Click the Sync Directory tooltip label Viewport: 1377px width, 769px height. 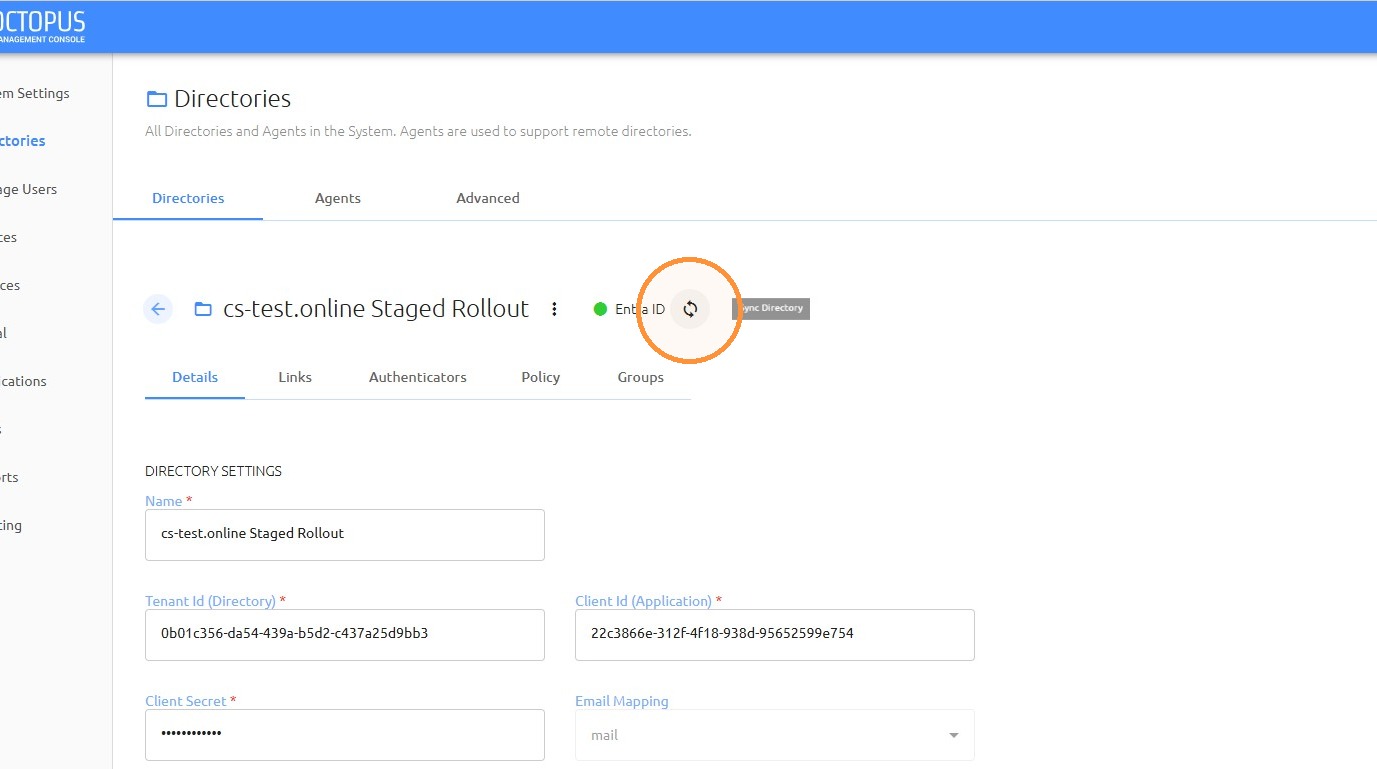[771, 308]
